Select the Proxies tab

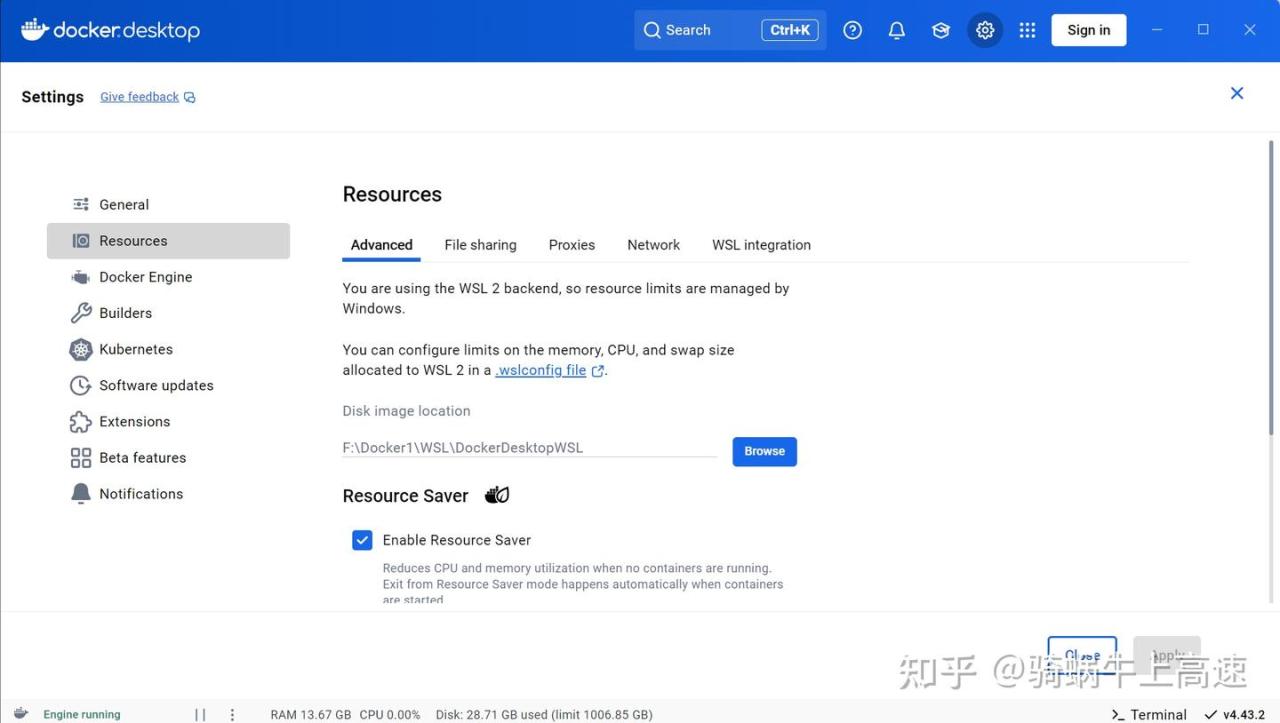(x=571, y=245)
